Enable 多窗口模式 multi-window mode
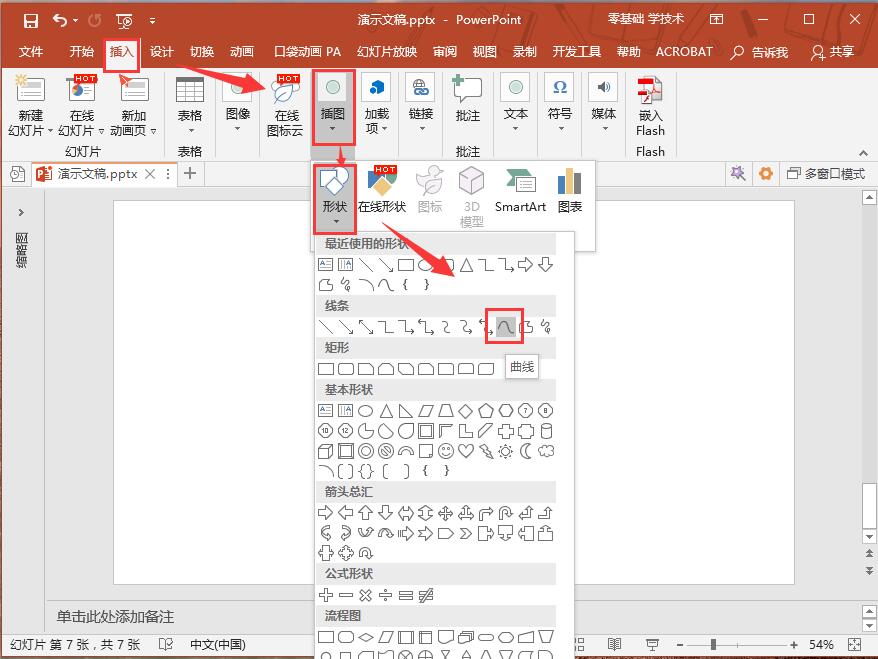The height and width of the screenshot is (659, 878). [826, 174]
